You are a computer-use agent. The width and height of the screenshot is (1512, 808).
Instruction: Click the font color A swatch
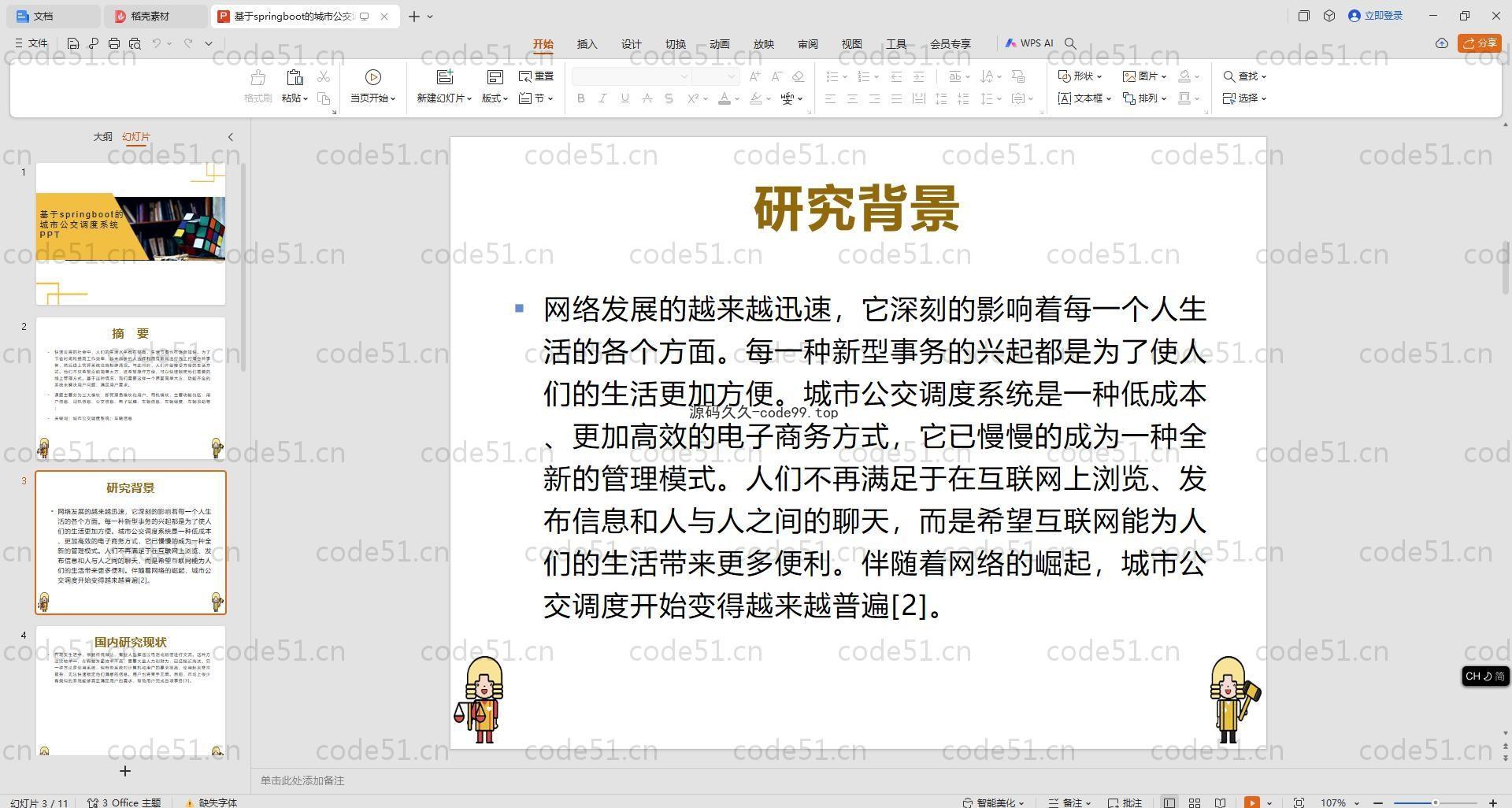724,98
